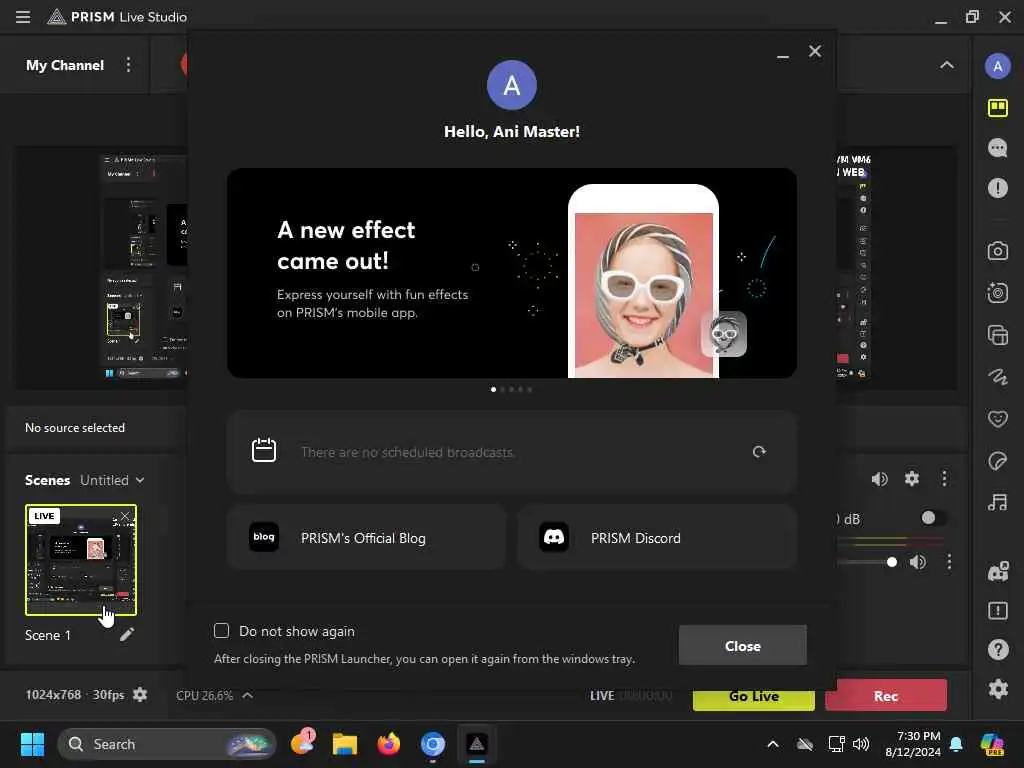
Task: Open Firefox from the taskbar
Action: point(389,744)
